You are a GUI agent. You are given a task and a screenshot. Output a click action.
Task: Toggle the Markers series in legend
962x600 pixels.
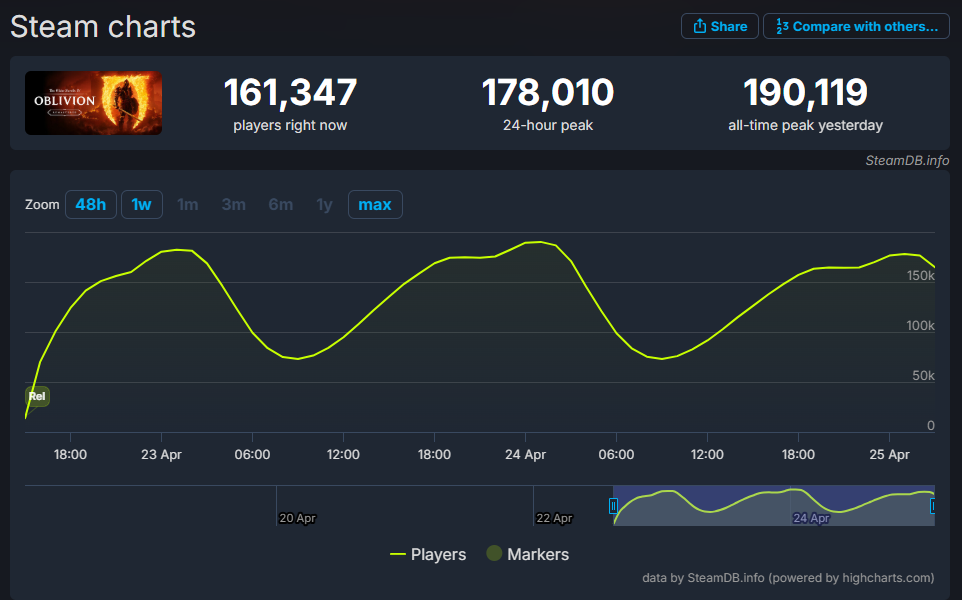[528, 555]
